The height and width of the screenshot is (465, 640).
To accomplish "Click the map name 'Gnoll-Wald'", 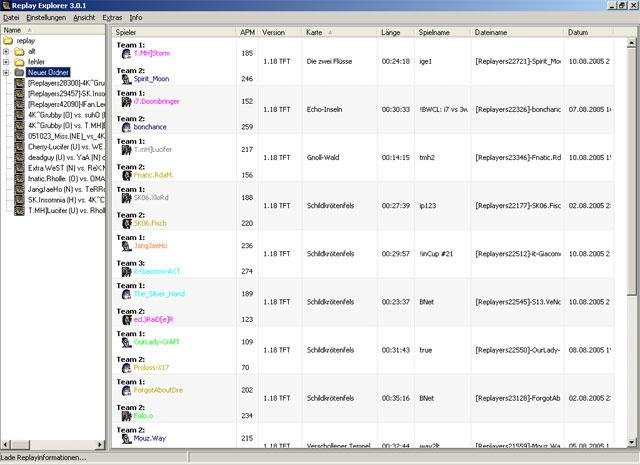I will click(323, 158).
